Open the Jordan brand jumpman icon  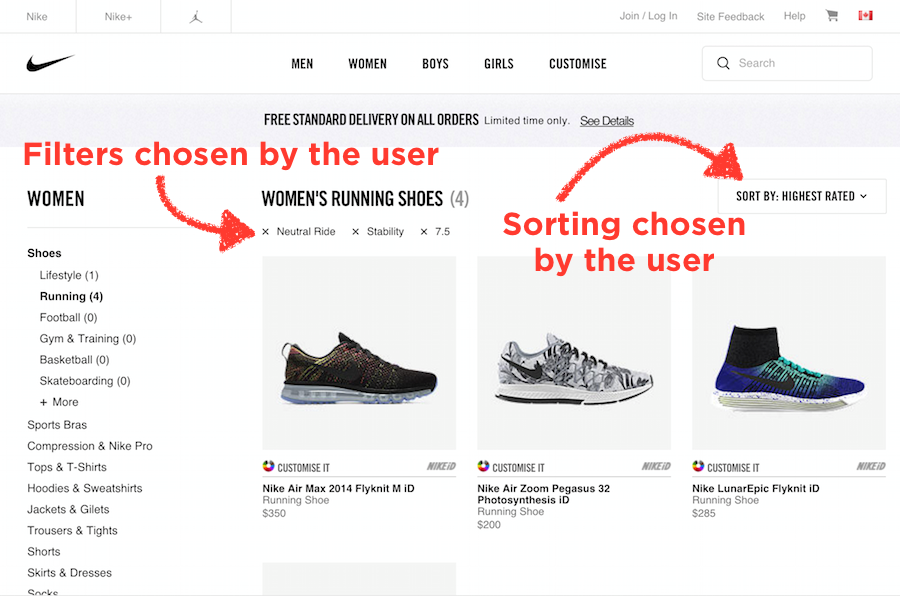tap(196, 17)
